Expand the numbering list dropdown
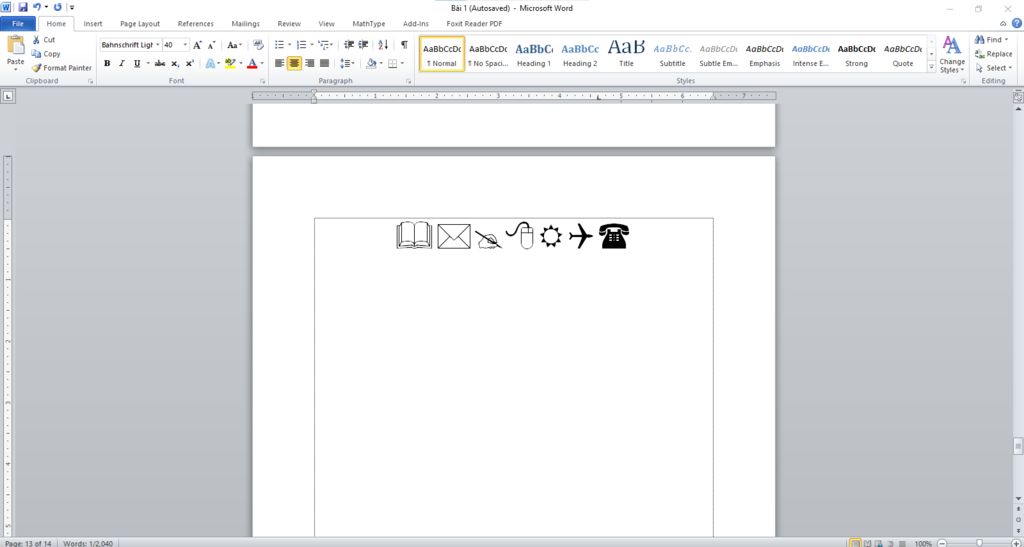Screen dimensions: 1024x547 click(312, 45)
